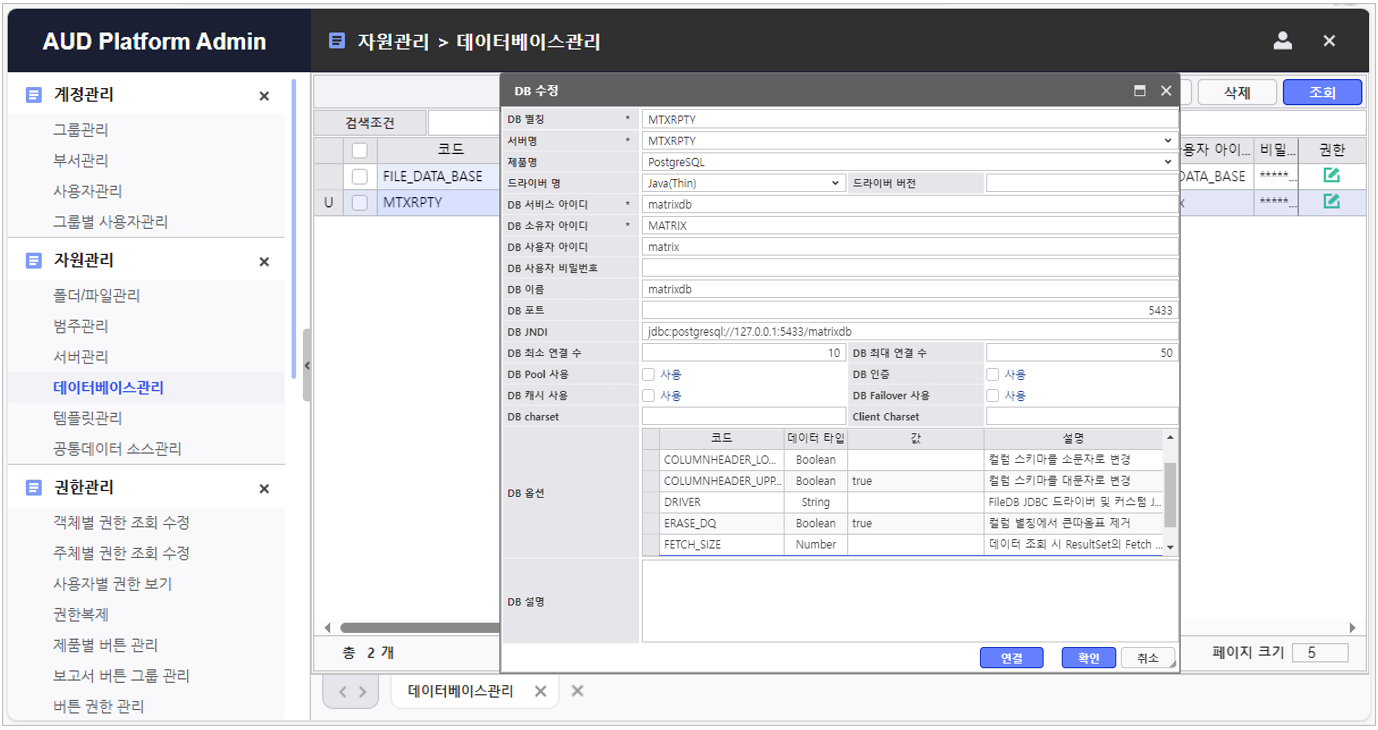Click the DB charset input field
1378x730 pixels.
pos(744,416)
